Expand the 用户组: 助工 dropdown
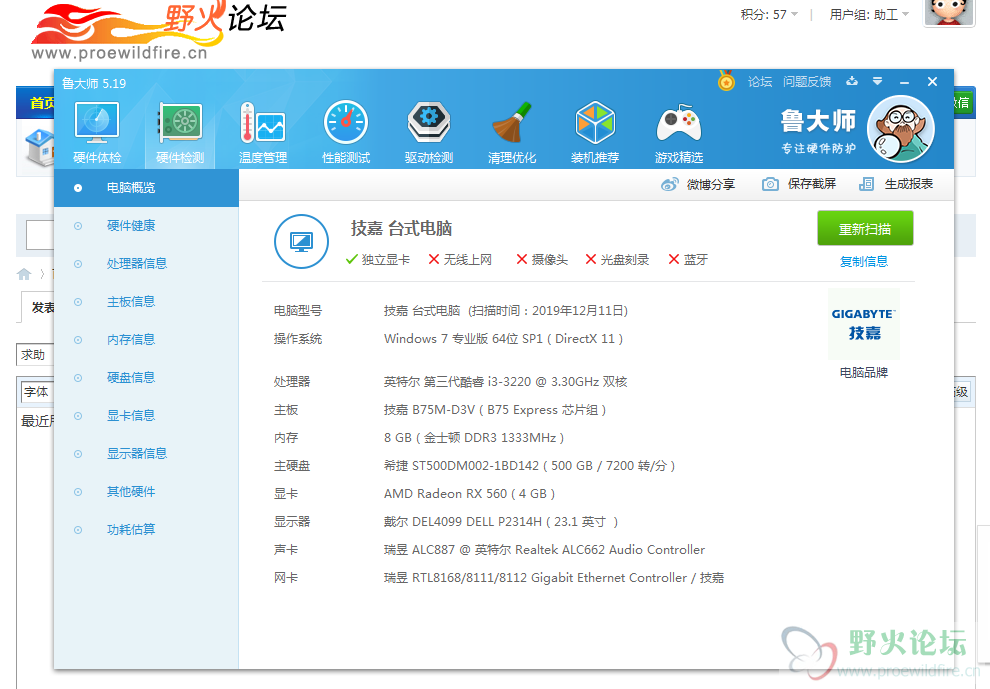The image size is (990, 689). click(869, 14)
